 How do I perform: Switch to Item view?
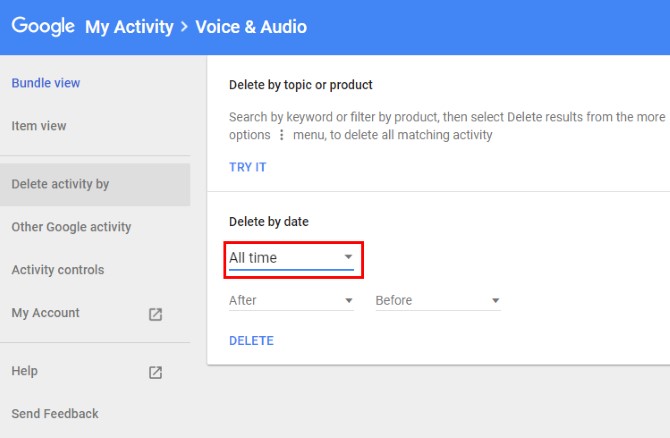tap(39, 126)
